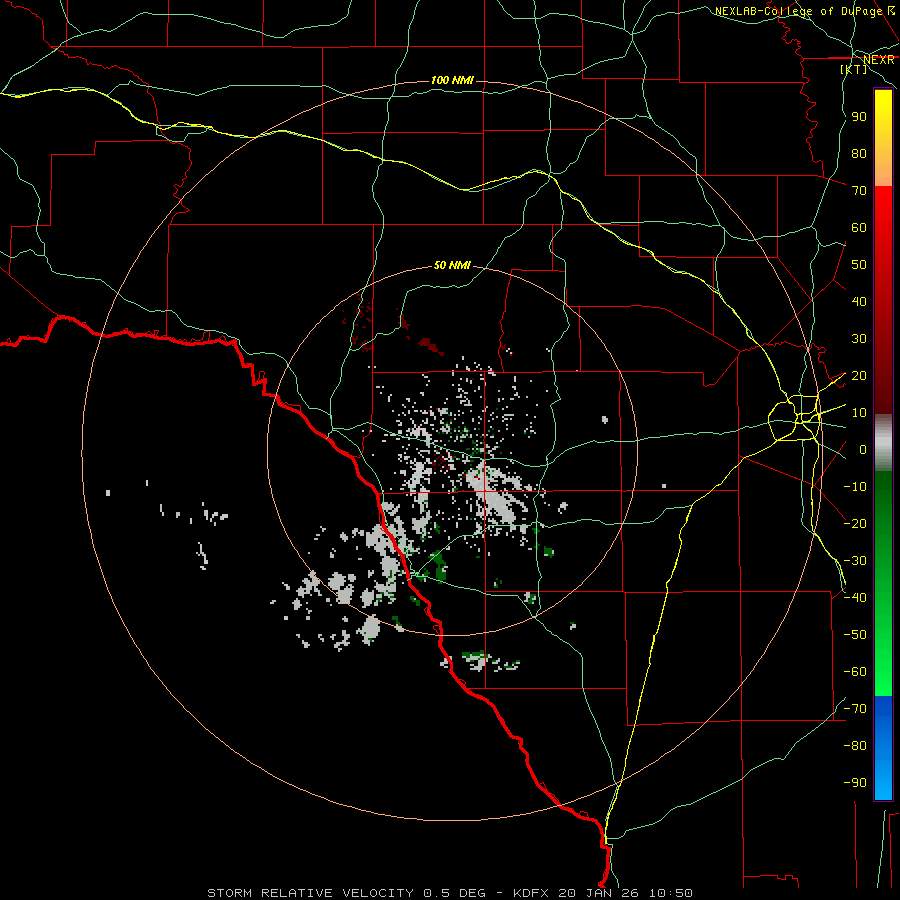Click the -40 value on velocity scale

click(x=855, y=598)
